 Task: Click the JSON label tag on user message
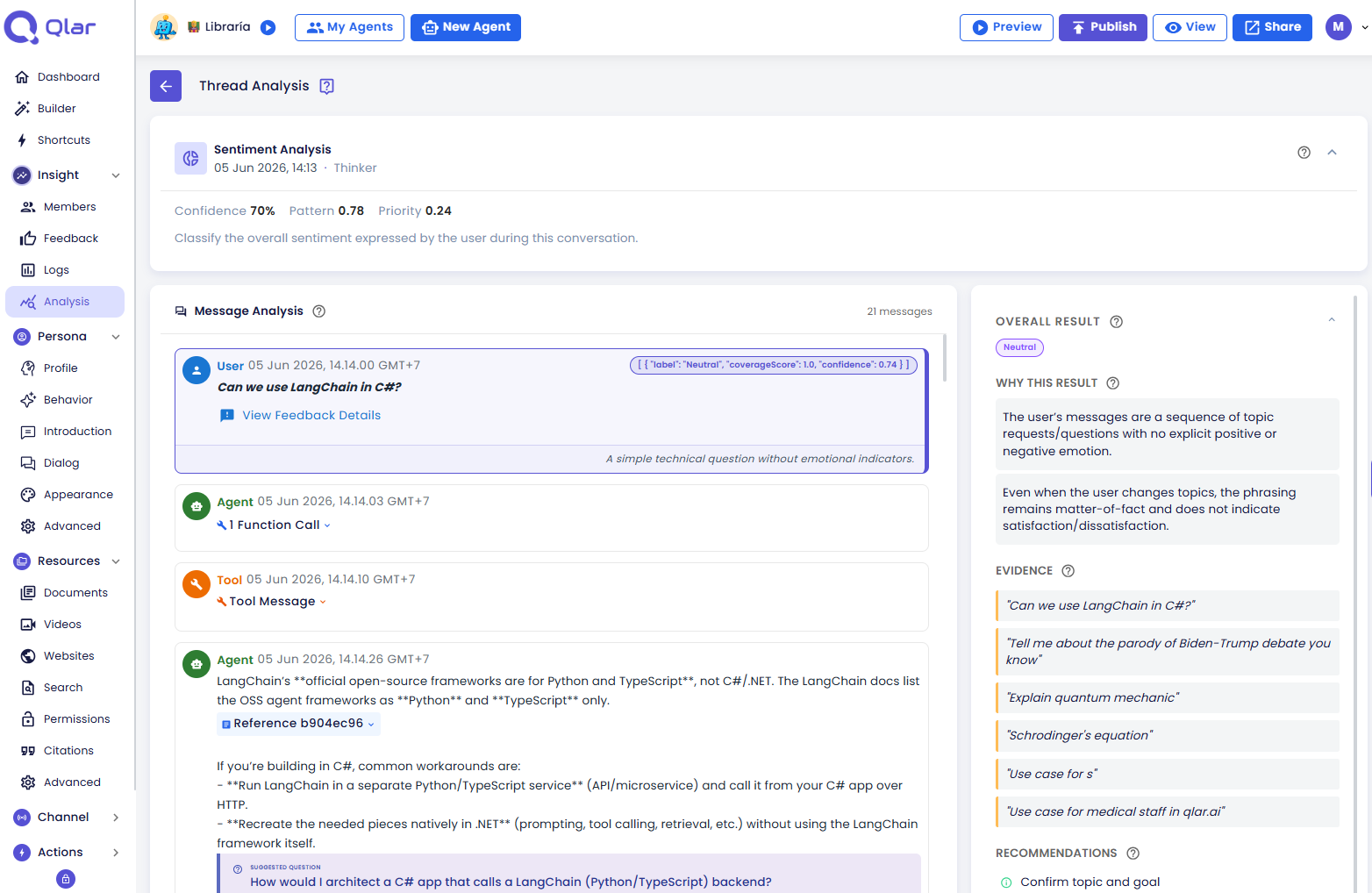tap(774, 365)
